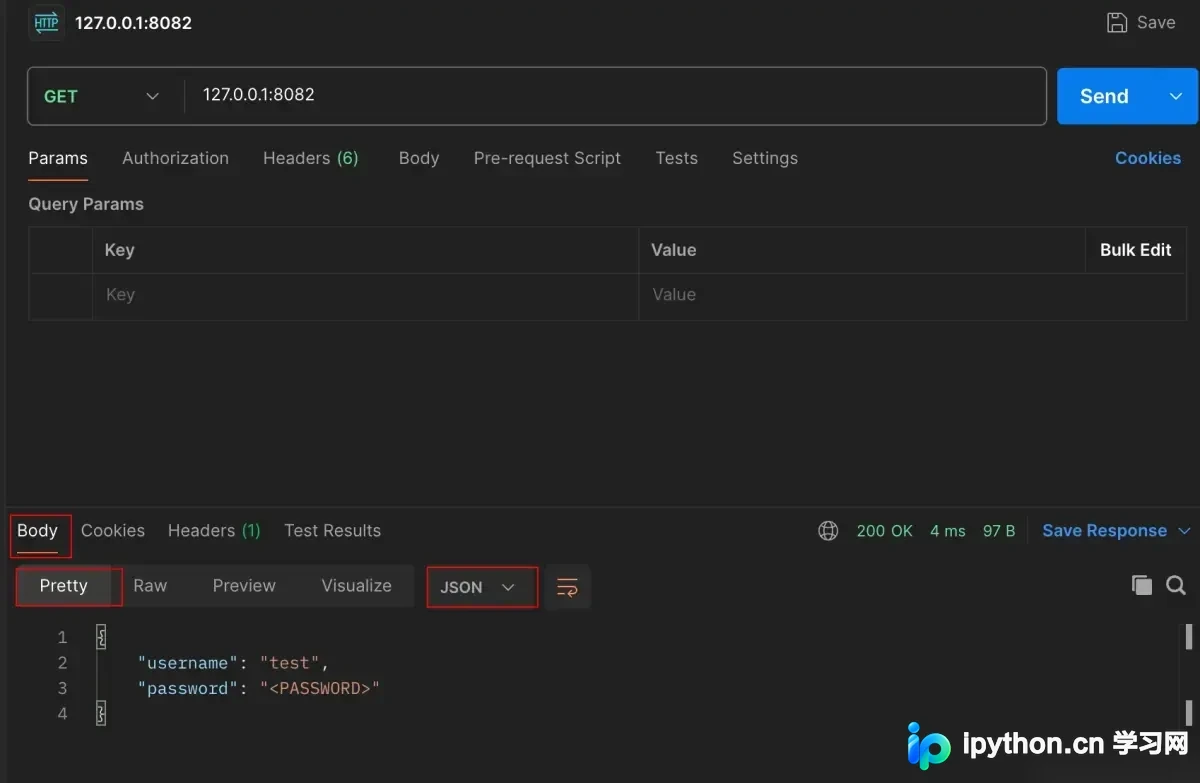Viewport: 1200px width, 783px height.
Task: Copy response body with the copy icon
Action: [x=1142, y=586]
